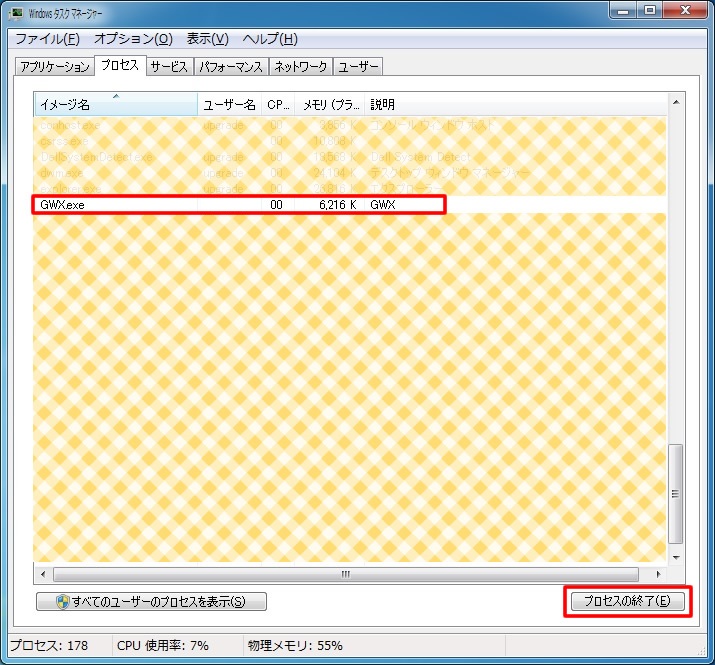Open the パフォーマンス tab
715x665 pixels.
(x=231, y=67)
